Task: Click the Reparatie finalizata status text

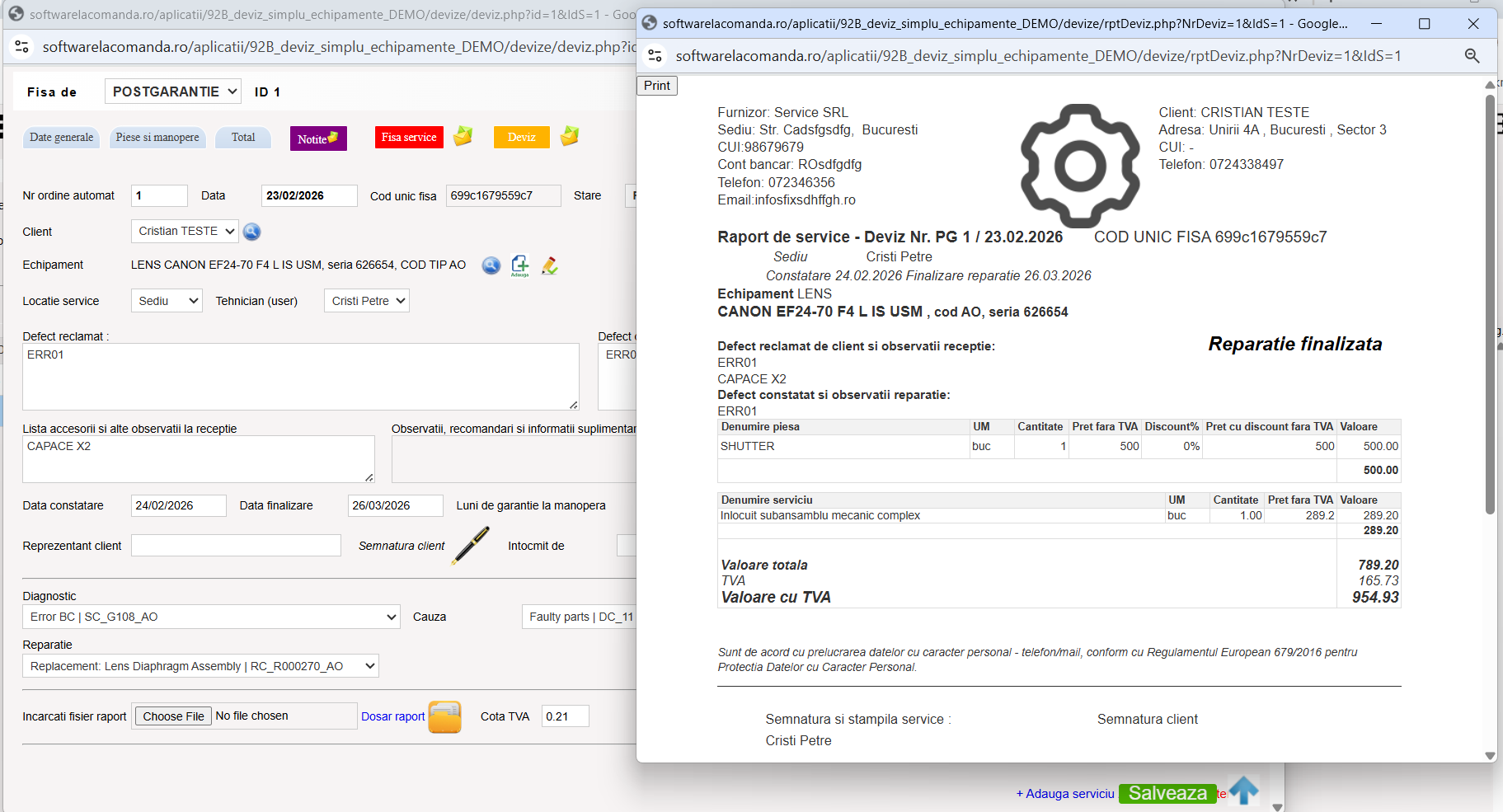Action: click(x=1295, y=344)
